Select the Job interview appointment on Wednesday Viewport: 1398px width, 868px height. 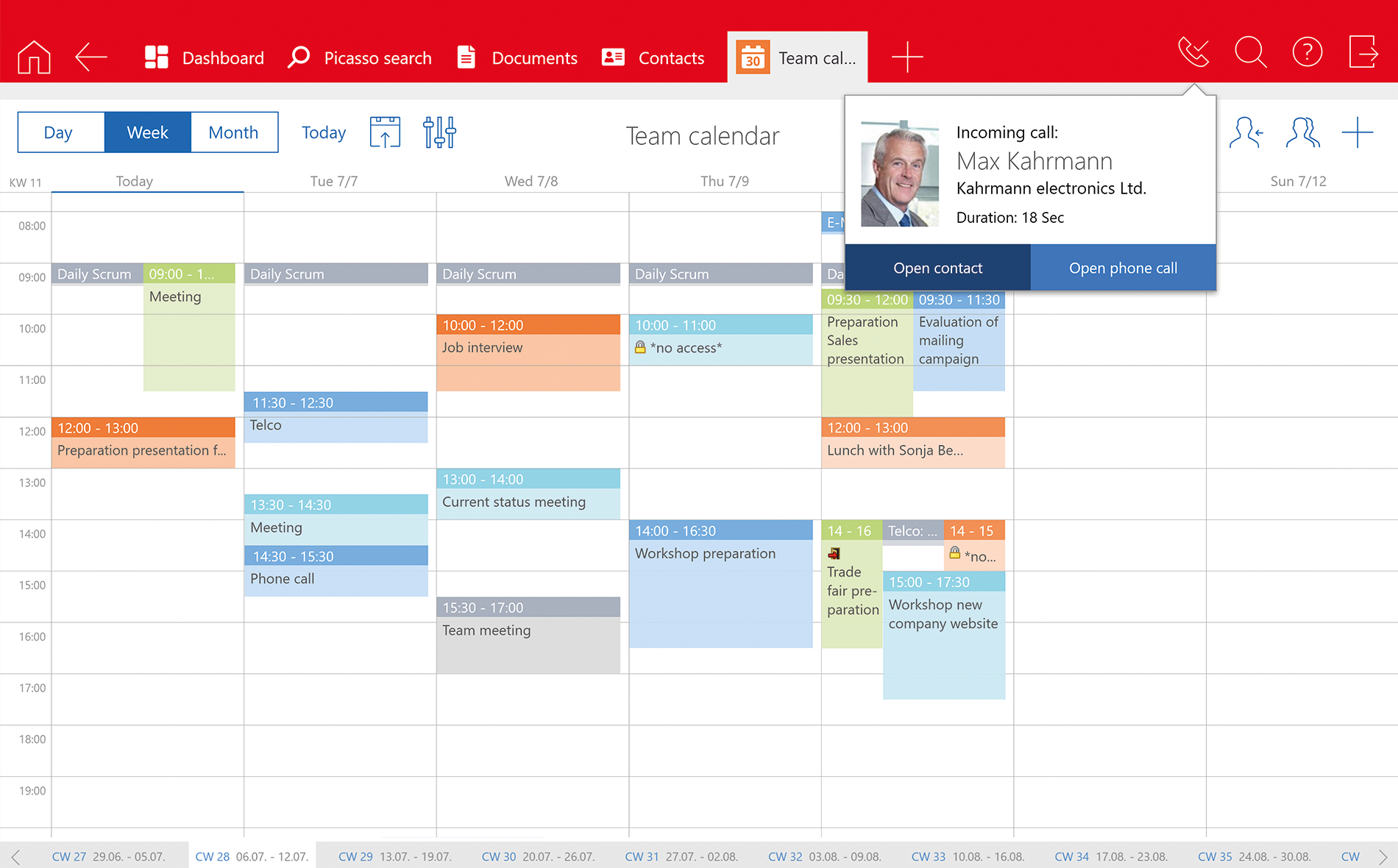528,353
